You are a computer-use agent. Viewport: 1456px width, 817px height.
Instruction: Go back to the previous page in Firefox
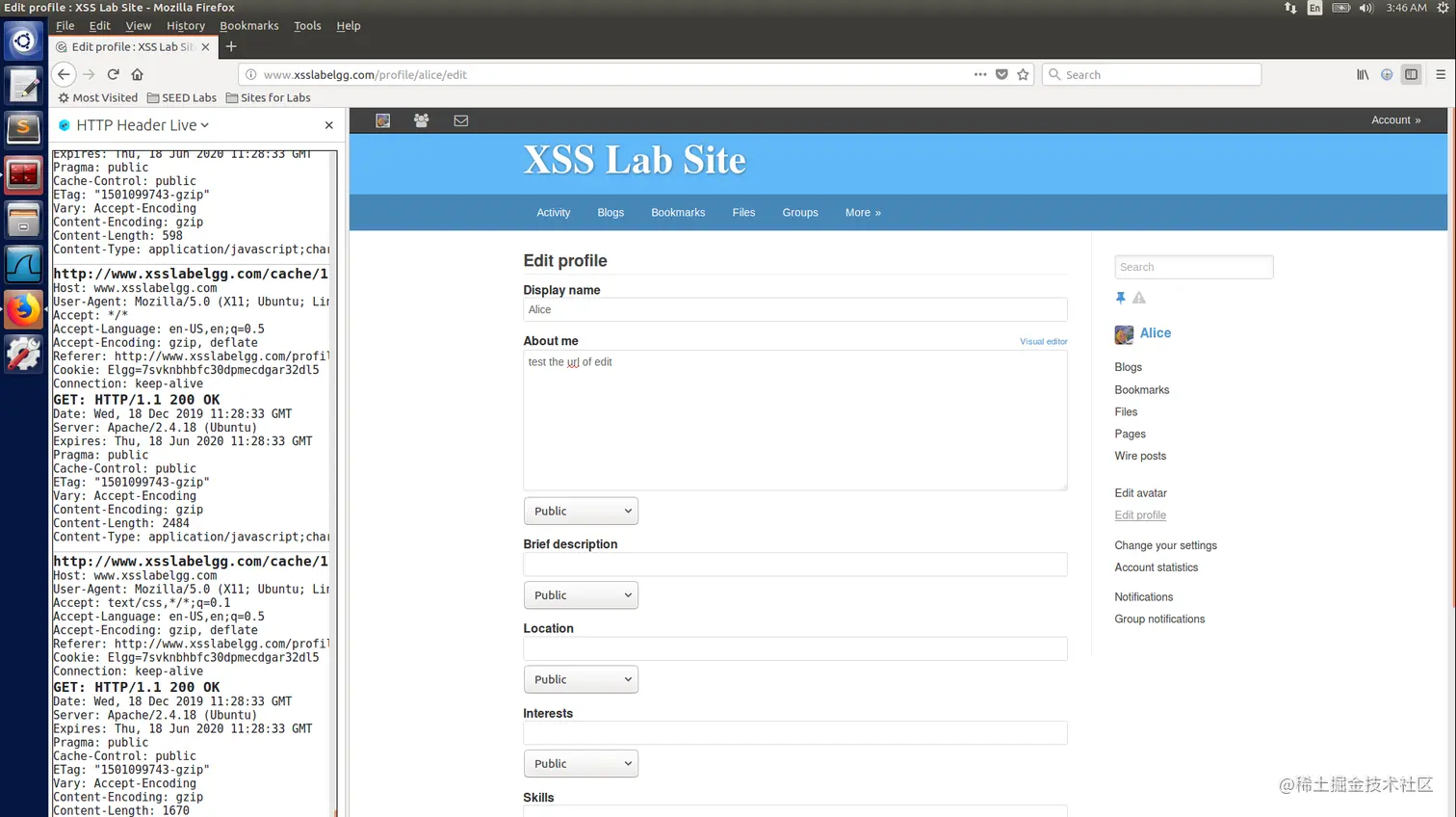point(64,74)
